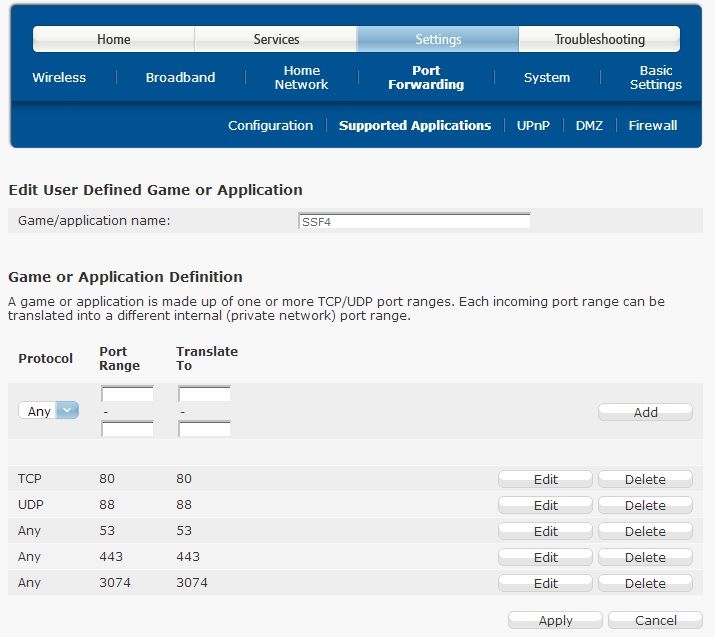Screen dimensions: 715x637
Task: Navigate to the DMZ sub-page
Action: 589,125
